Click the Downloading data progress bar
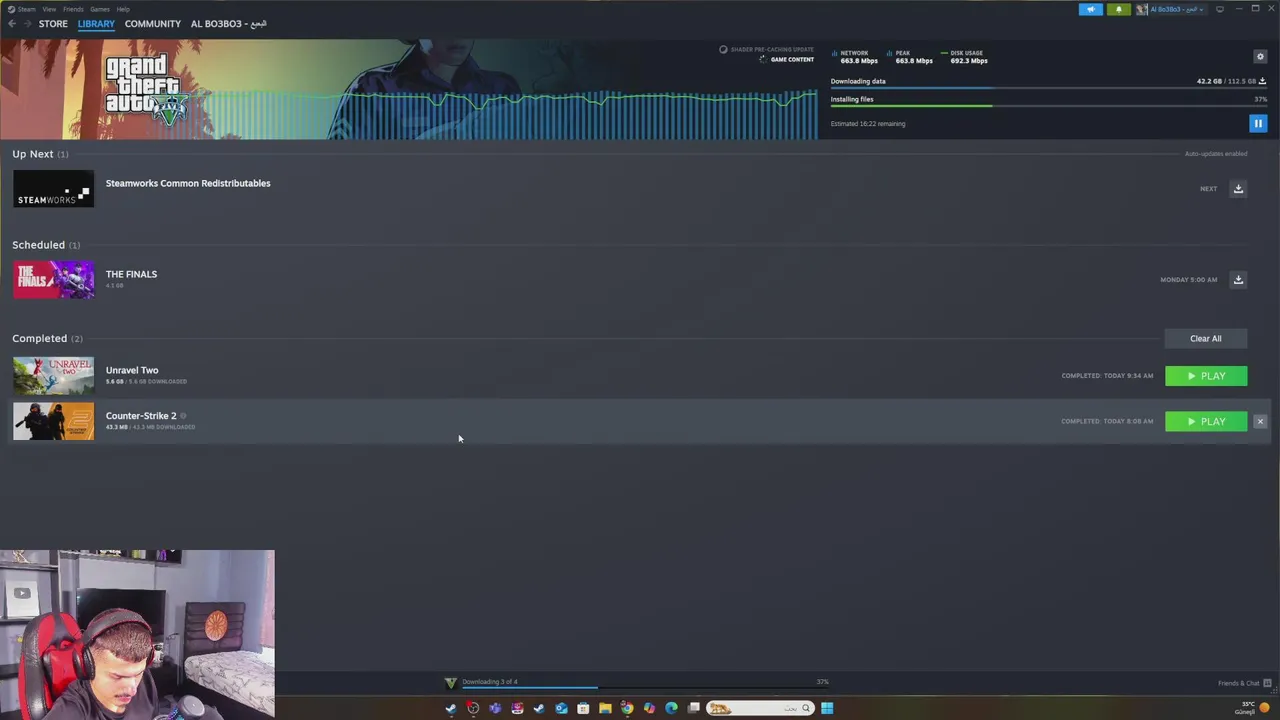 (x=1049, y=89)
